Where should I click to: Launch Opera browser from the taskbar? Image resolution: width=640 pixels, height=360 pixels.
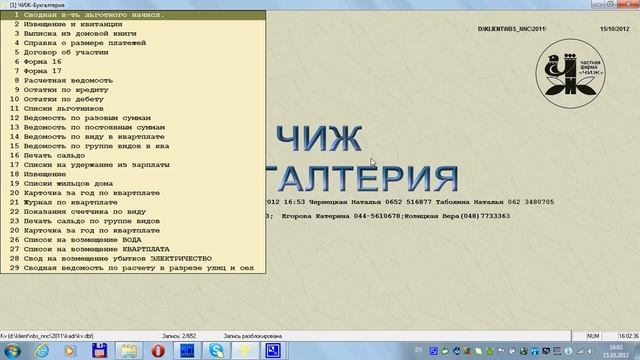pos(158,351)
